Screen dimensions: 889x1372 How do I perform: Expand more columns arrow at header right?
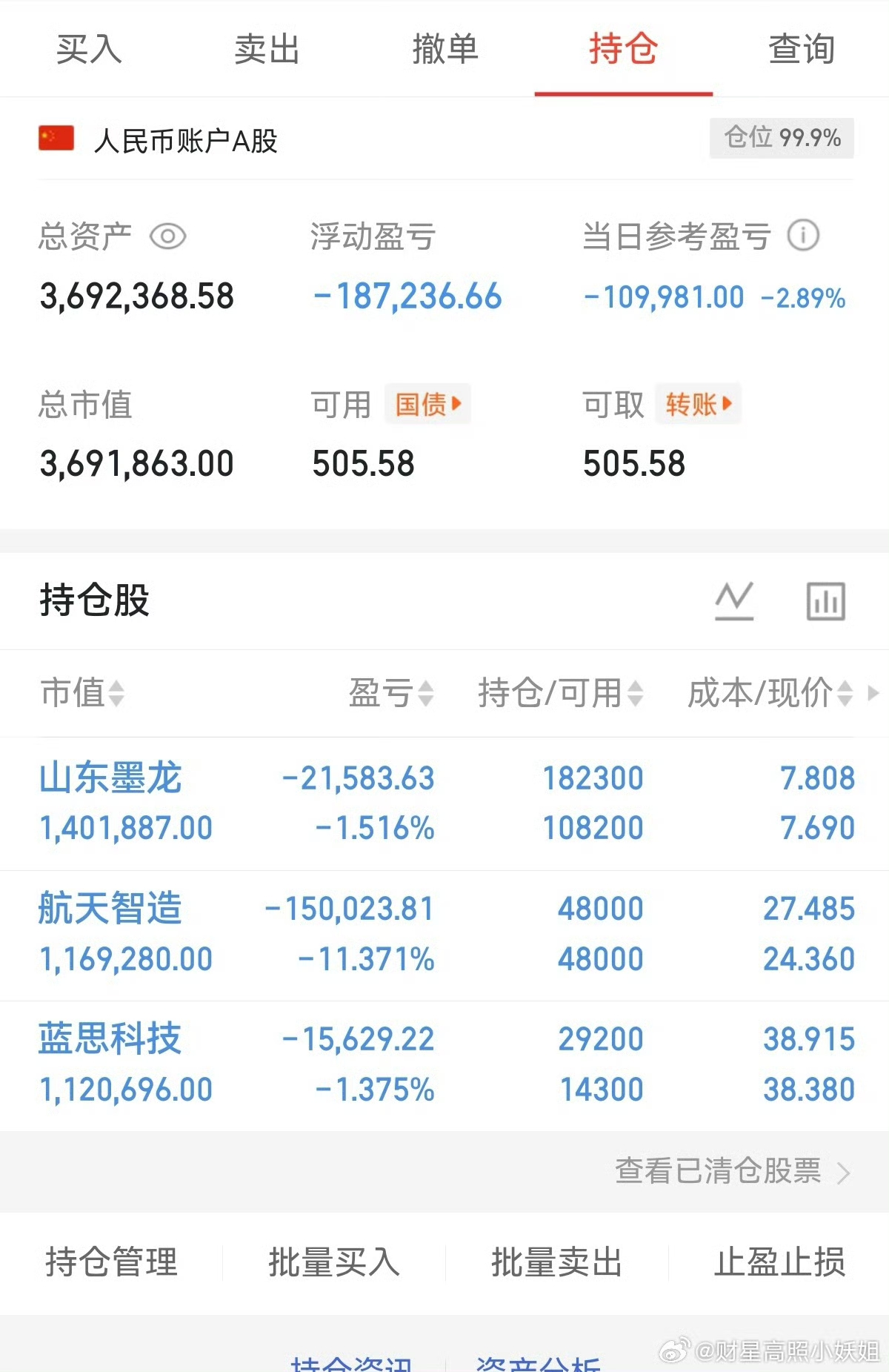tap(873, 693)
